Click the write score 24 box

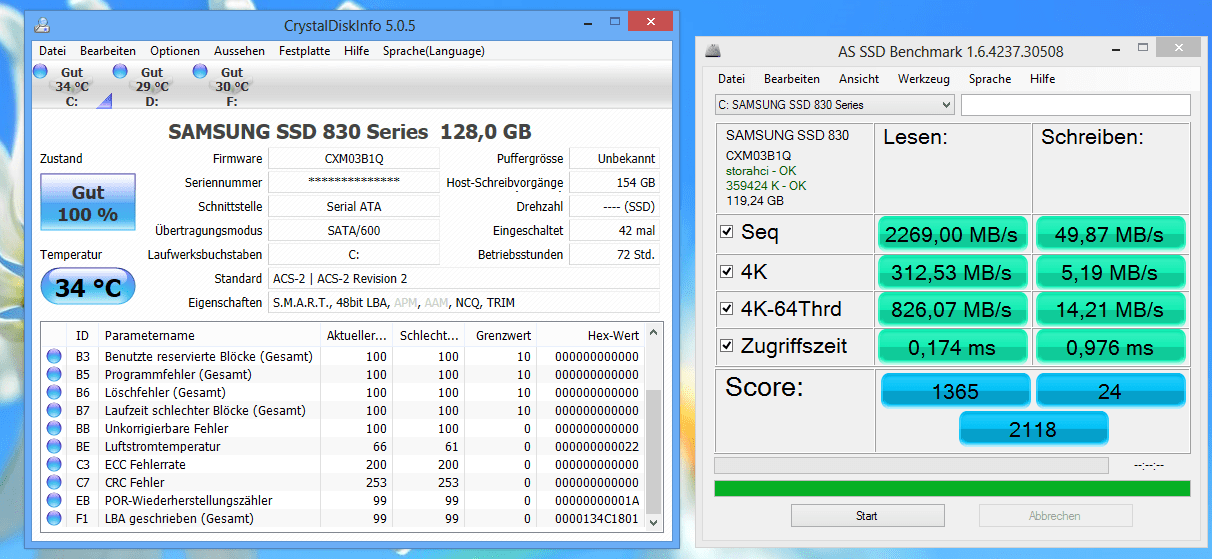[1110, 391]
